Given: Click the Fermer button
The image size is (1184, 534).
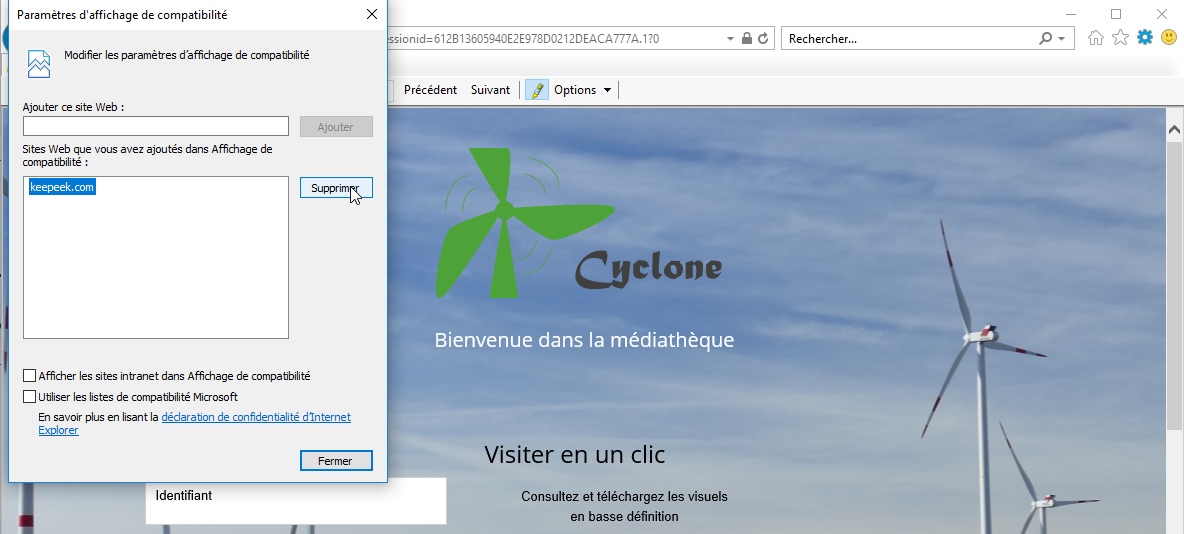Looking at the screenshot, I should (336, 461).
